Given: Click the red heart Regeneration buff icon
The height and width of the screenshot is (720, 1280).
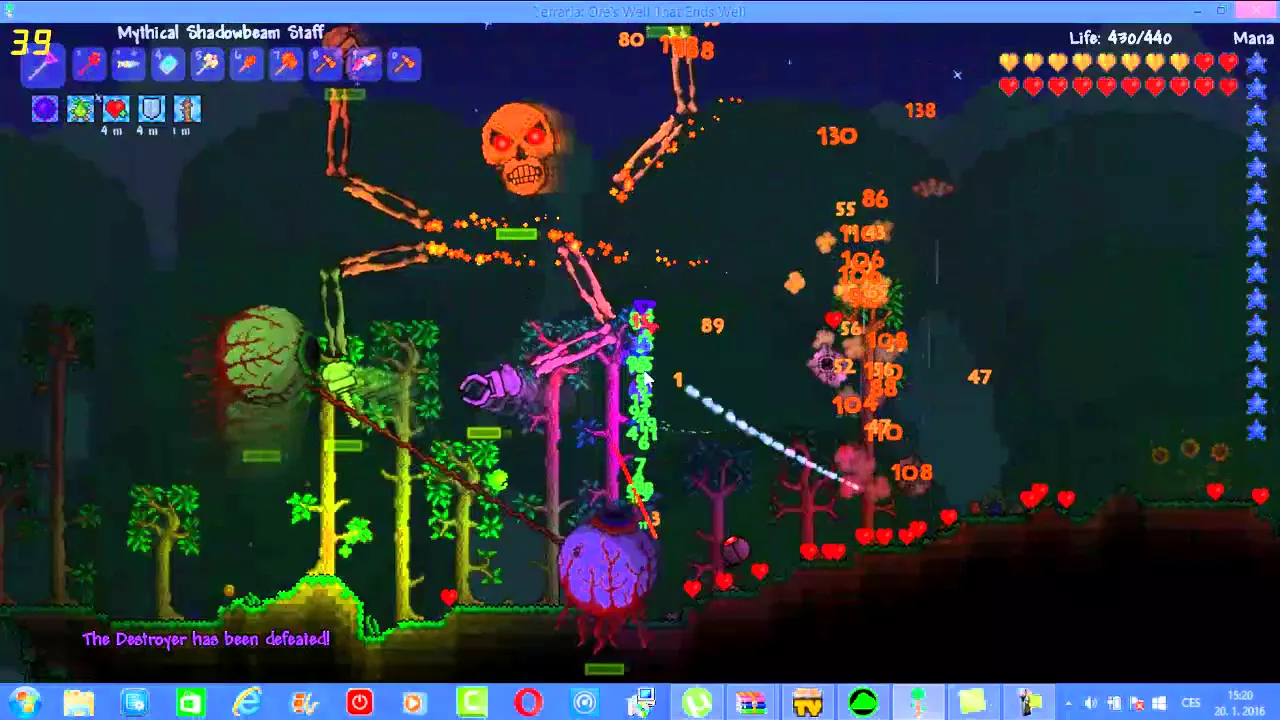Looking at the screenshot, I should [x=116, y=109].
